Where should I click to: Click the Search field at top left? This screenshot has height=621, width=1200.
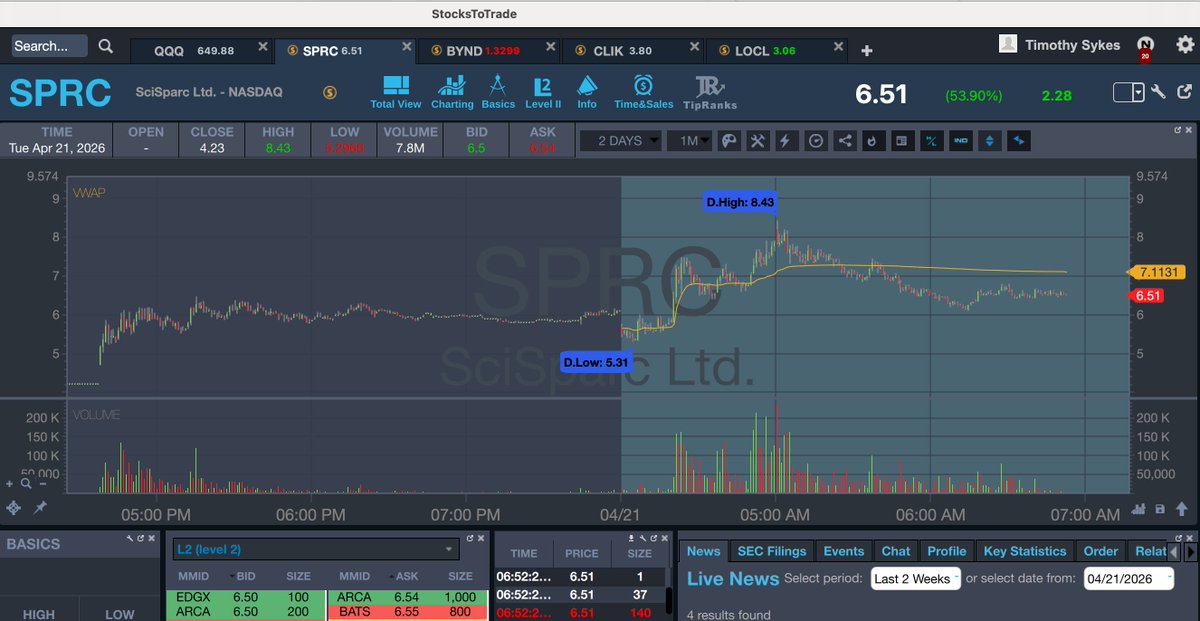(48, 46)
